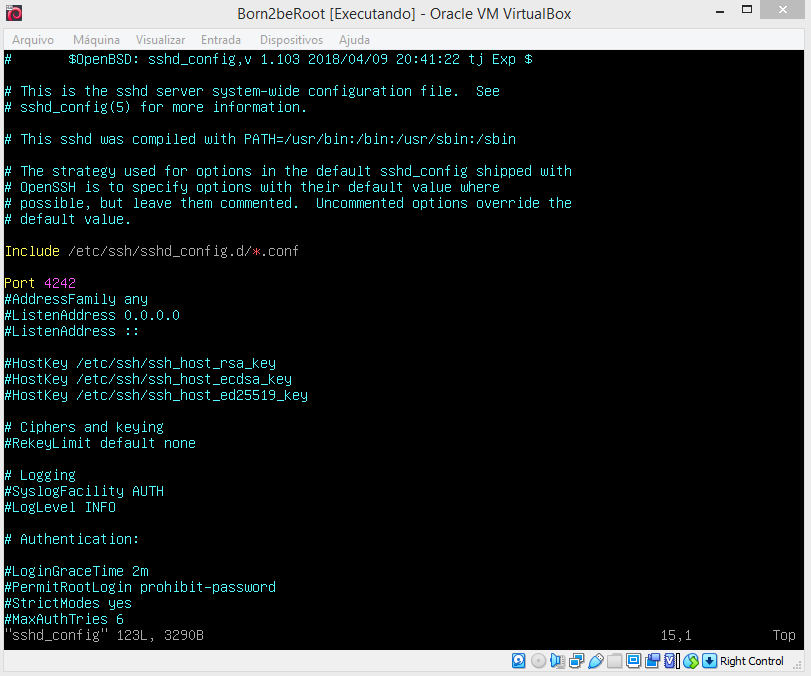Screen dimensions: 811x676
Task: Click the window resize grip at corner
Action: [x=801, y=667]
